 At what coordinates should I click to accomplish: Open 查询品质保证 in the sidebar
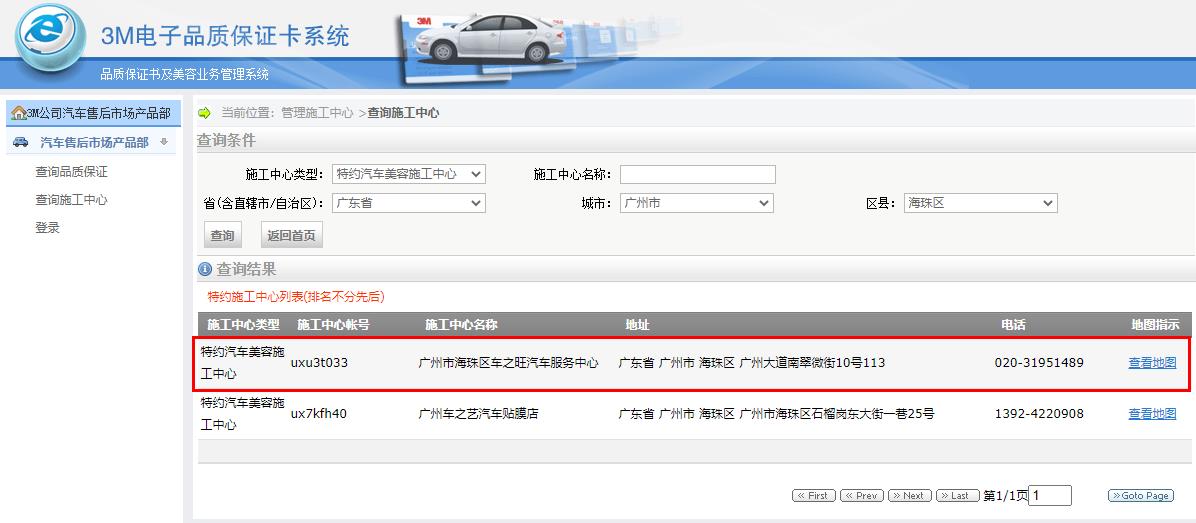[72, 172]
